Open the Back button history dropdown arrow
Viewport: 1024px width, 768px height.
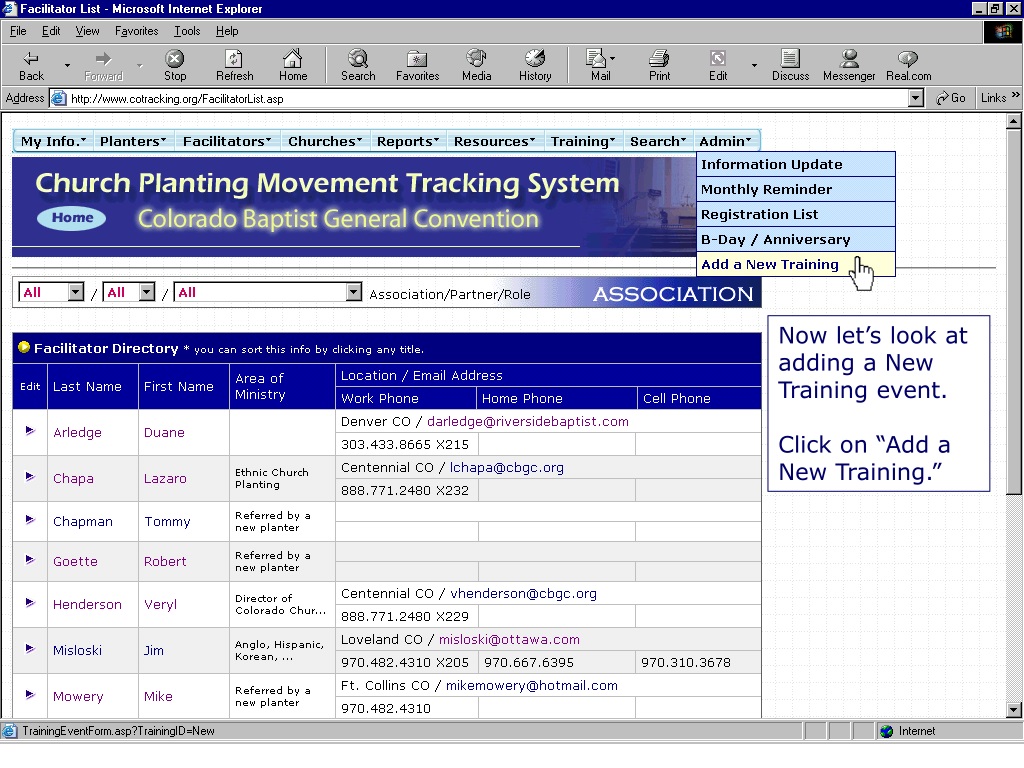pos(67,65)
